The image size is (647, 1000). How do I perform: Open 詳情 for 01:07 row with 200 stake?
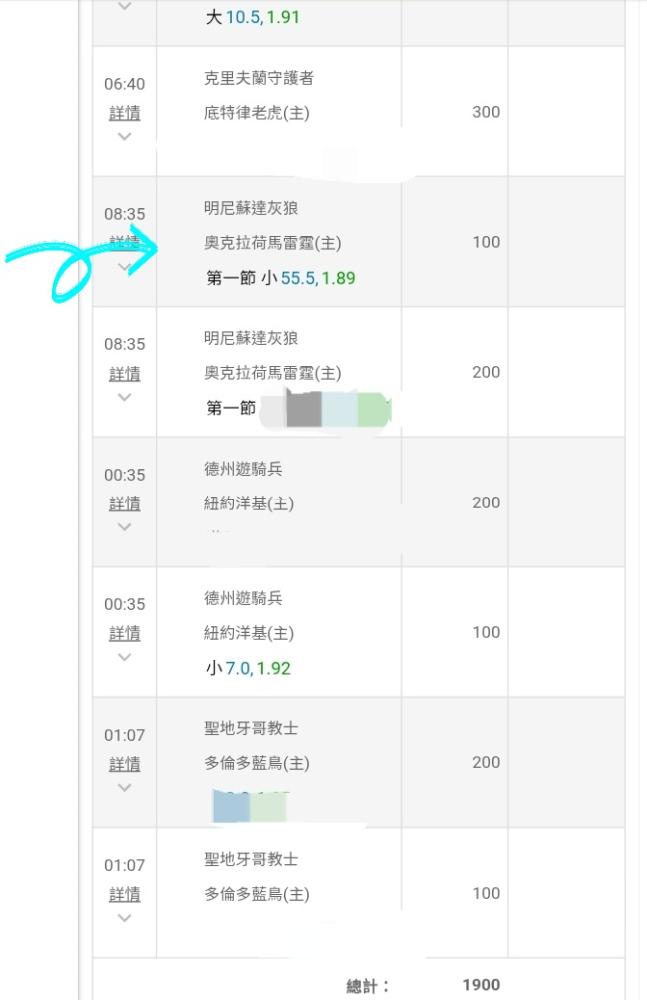(x=124, y=763)
